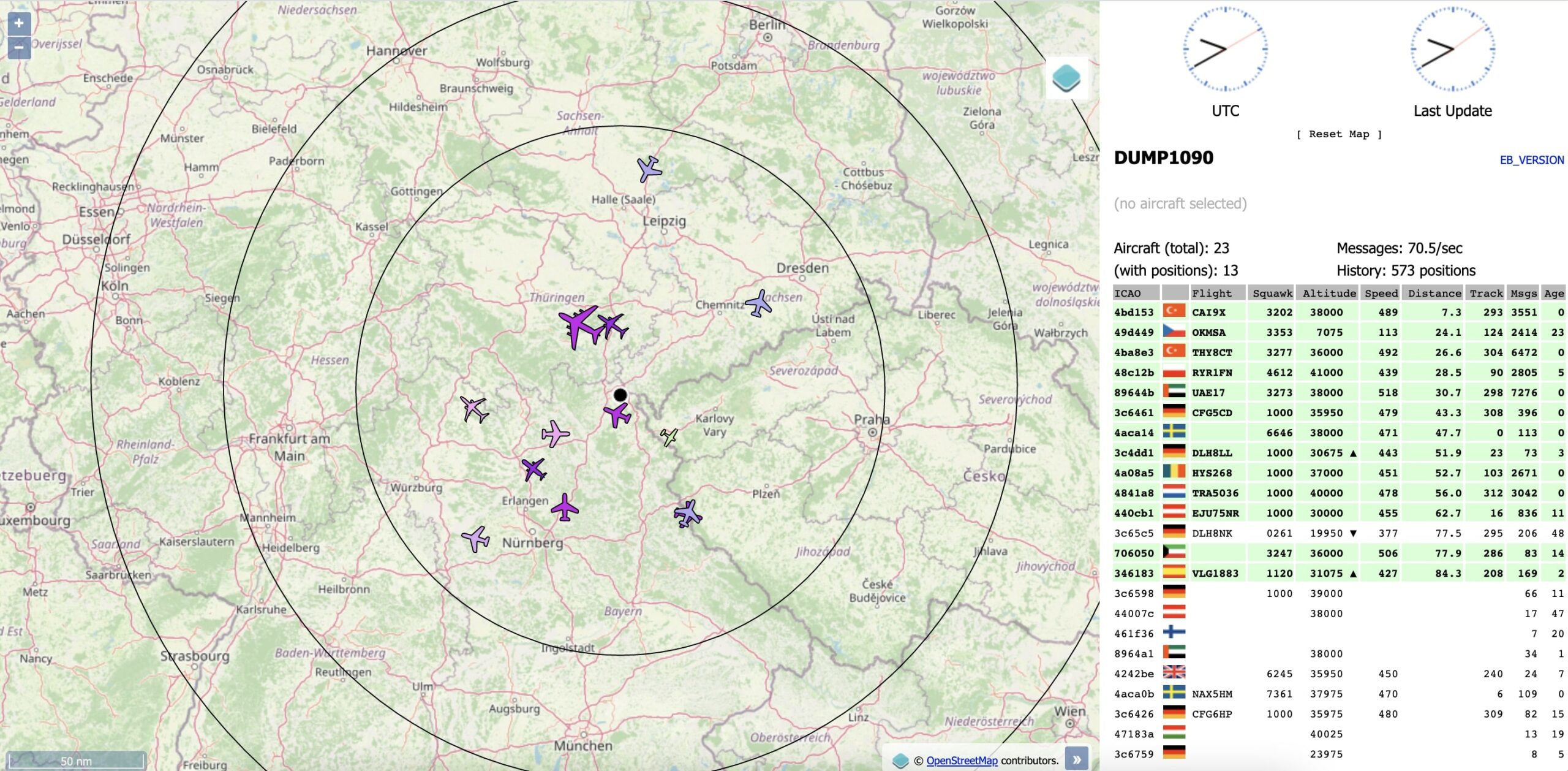This screenshot has height=771, width=1568.
Task: Sort table by Track column header
Action: [x=1486, y=293]
